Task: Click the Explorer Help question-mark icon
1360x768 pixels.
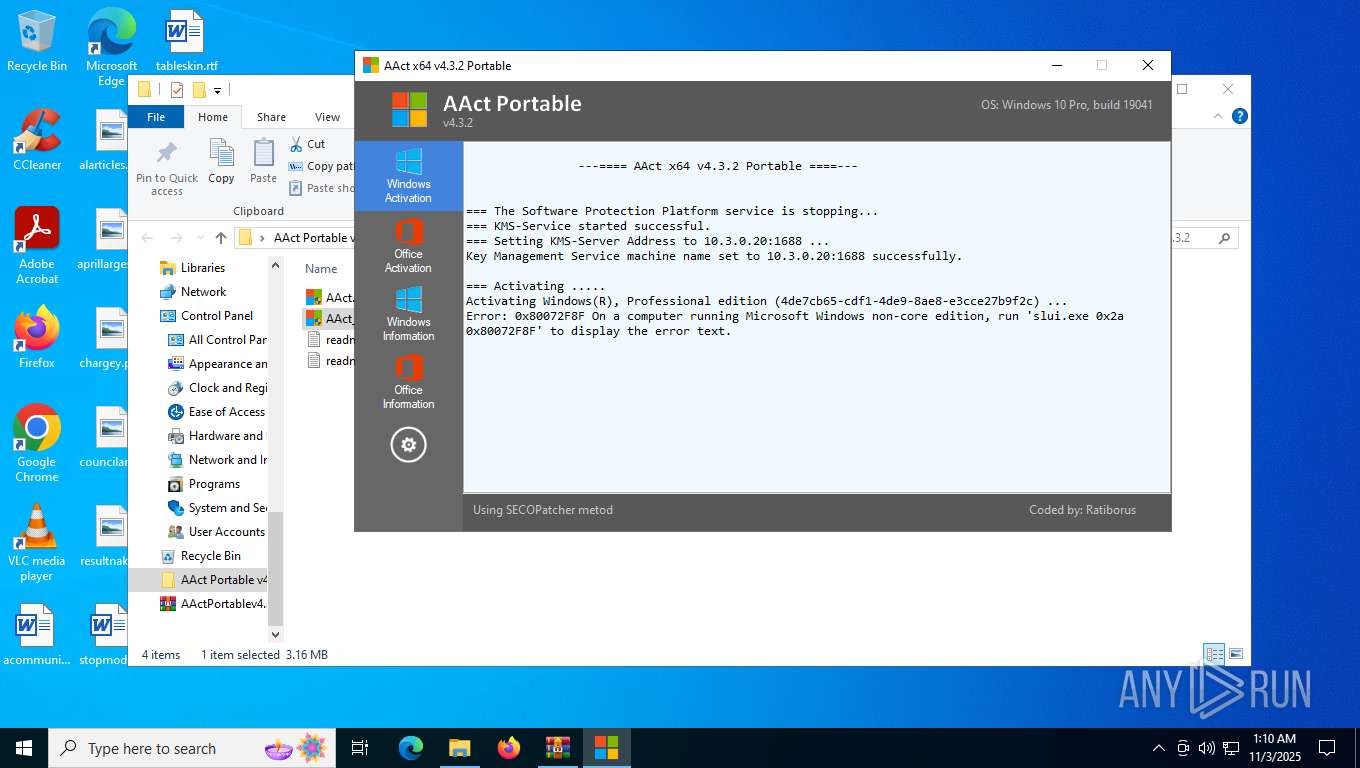Action: [1240, 116]
